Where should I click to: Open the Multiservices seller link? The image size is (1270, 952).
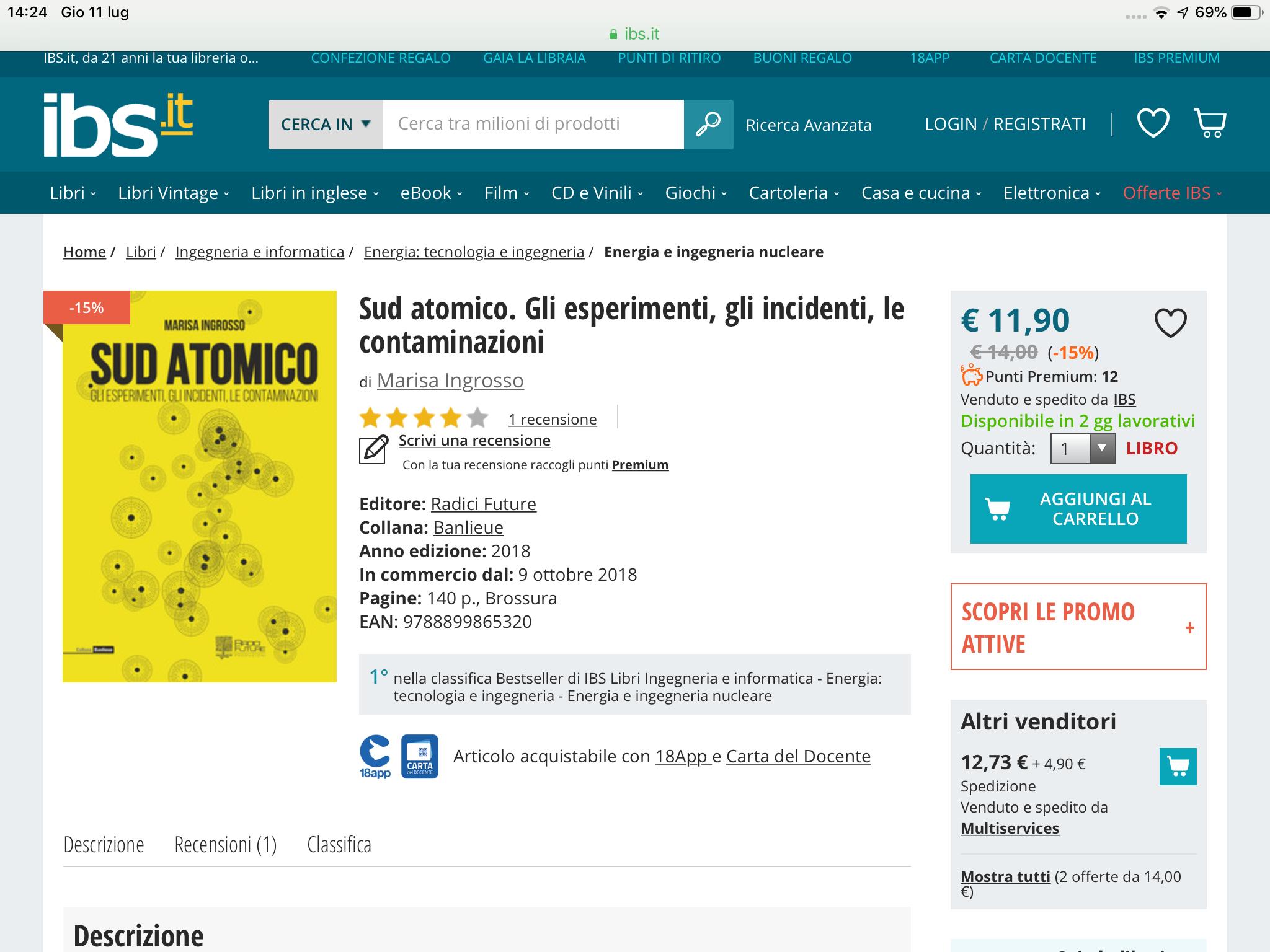pyautogui.click(x=1010, y=828)
